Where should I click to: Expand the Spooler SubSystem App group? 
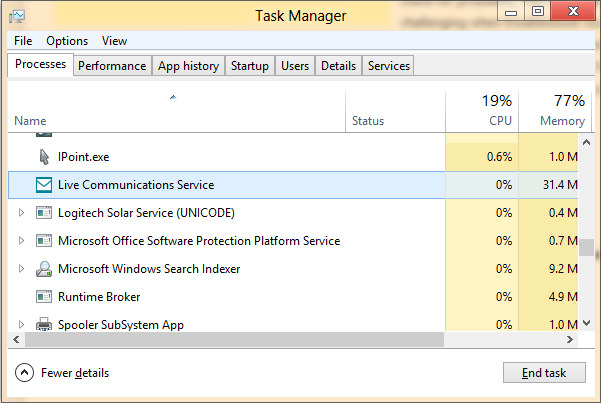pyautogui.click(x=21, y=324)
